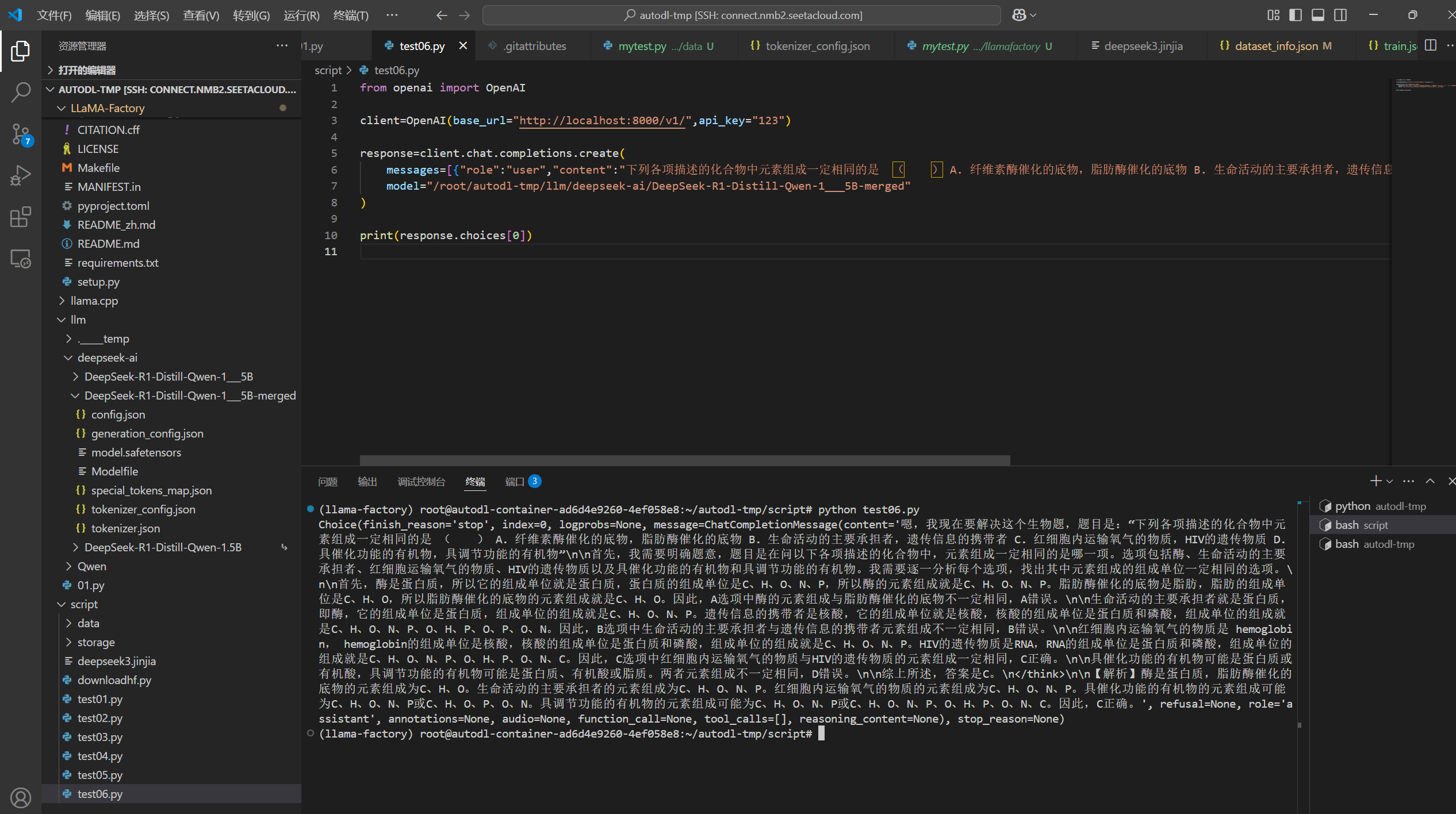Open config.json in the file tree

pos(172,414)
